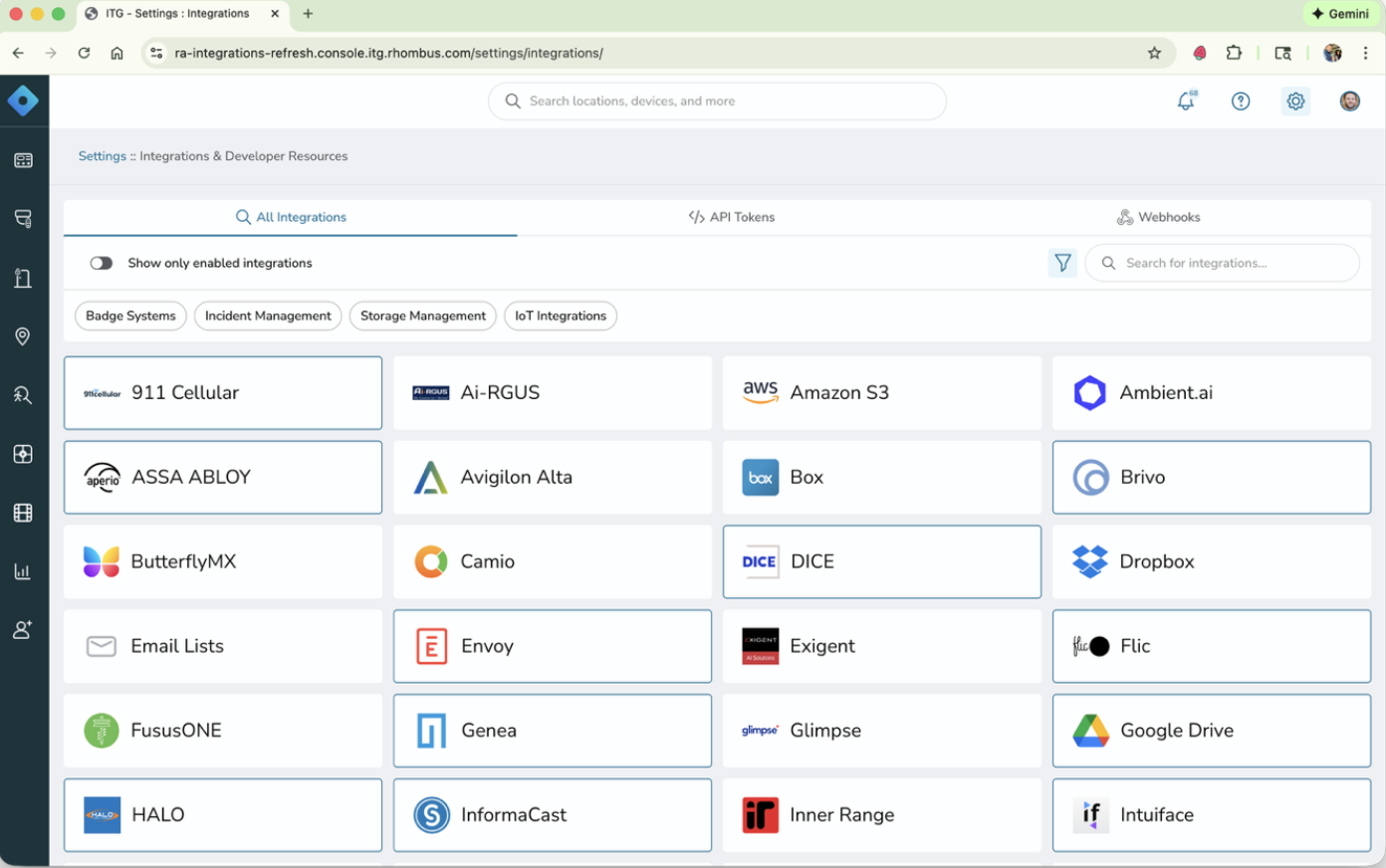
Task: Open the video wall icon in the sidebar
Action: [24, 513]
